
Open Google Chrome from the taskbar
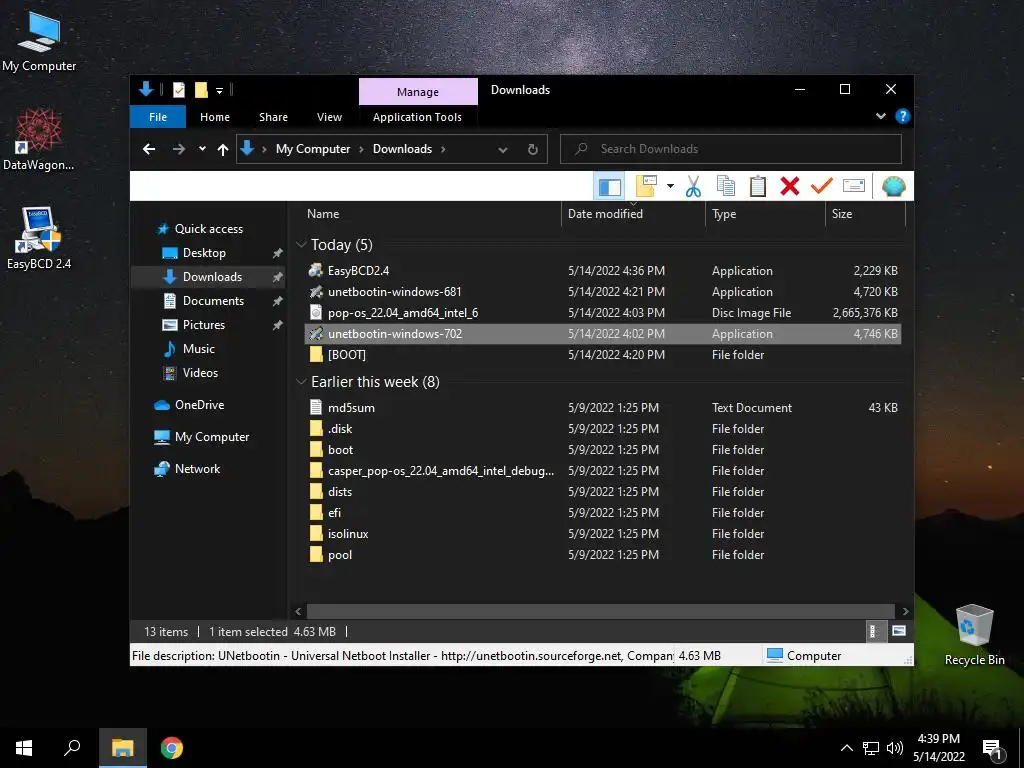tap(172, 748)
